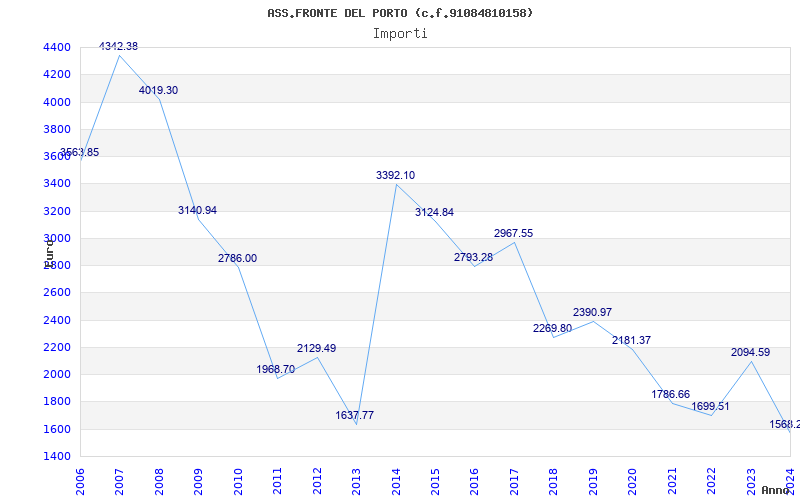Select the 2129.49 data label
This screenshot has height=500, width=800.
pos(316,348)
